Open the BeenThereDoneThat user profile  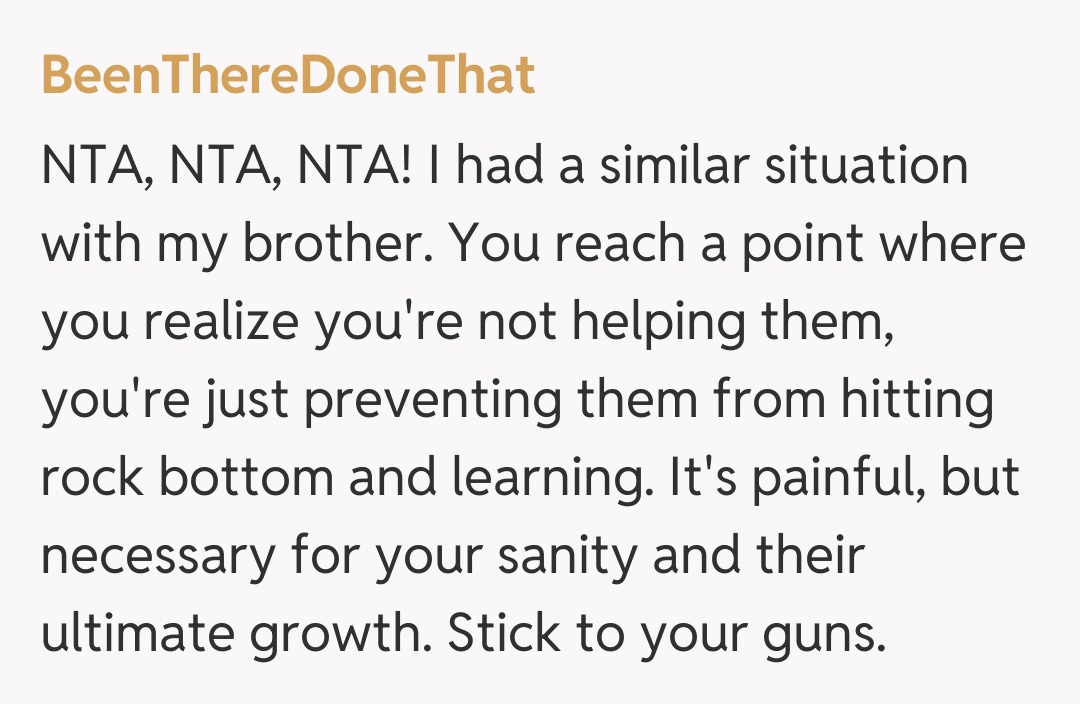(288, 76)
